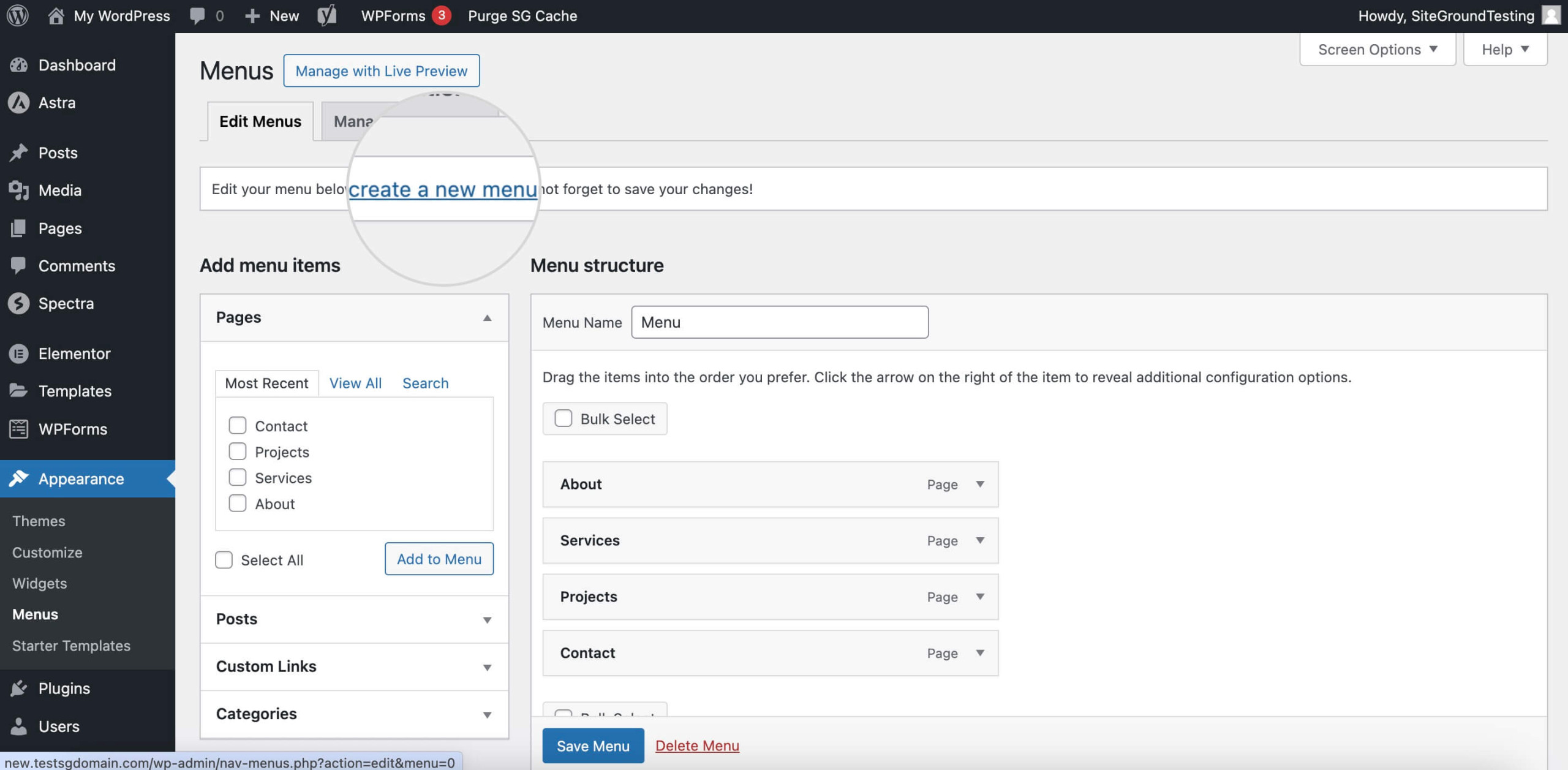Click the WPForms sidebar icon
1568x770 pixels.
coord(19,429)
